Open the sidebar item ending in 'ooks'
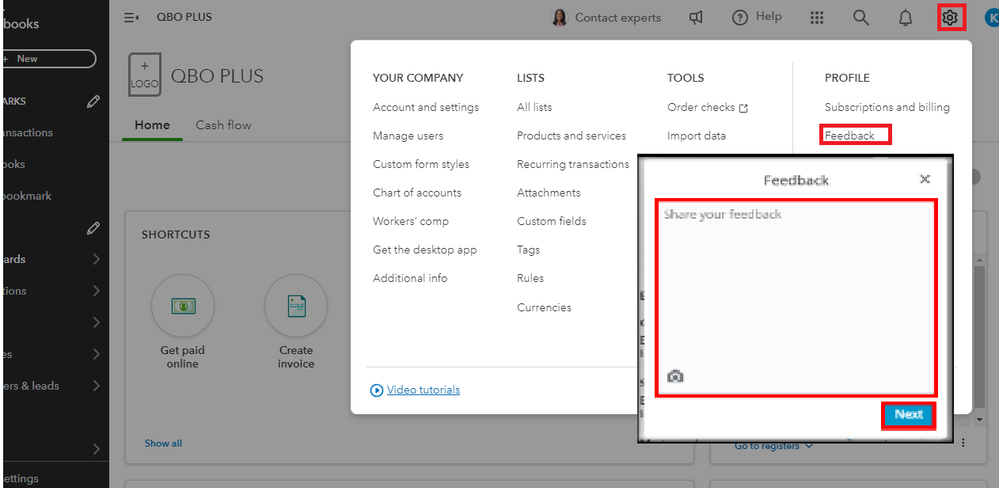Image resolution: width=999 pixels, height=488 pixels. click(13, 164)
